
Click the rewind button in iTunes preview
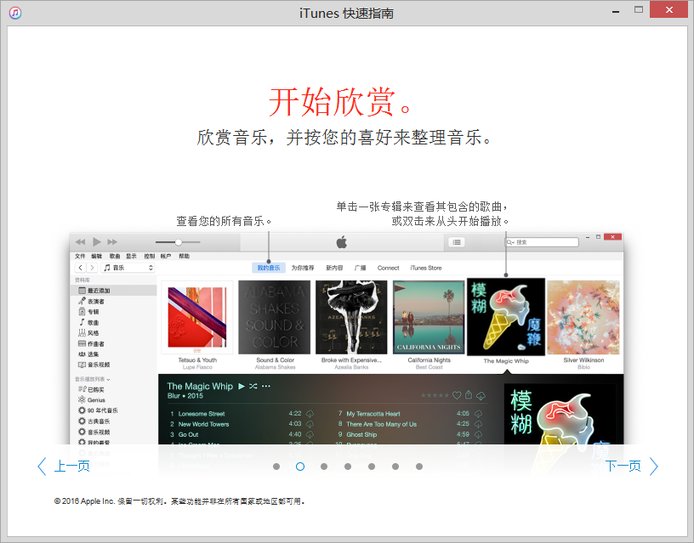pyautogui.click(x=80, y=242)
